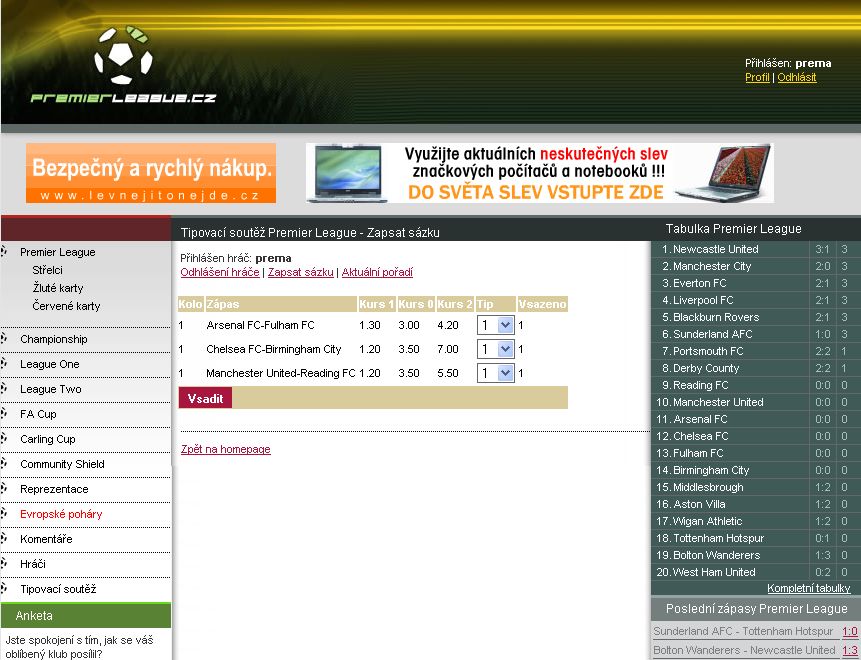Click Wigan Athletic in league table
Viewport: 861px width, 660px height.
(x=707, y=522)
